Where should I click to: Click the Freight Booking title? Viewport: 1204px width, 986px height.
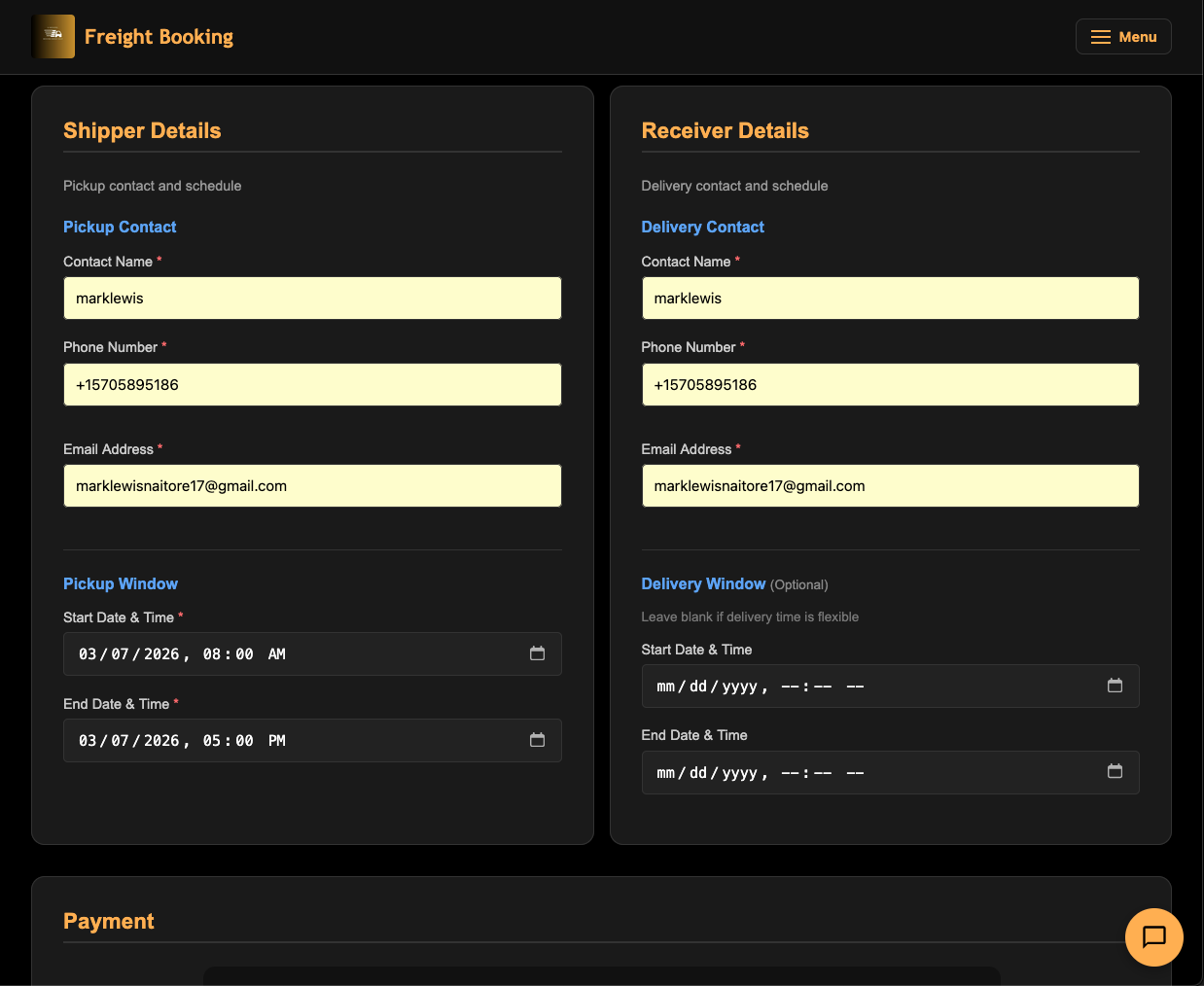[159, 37]
